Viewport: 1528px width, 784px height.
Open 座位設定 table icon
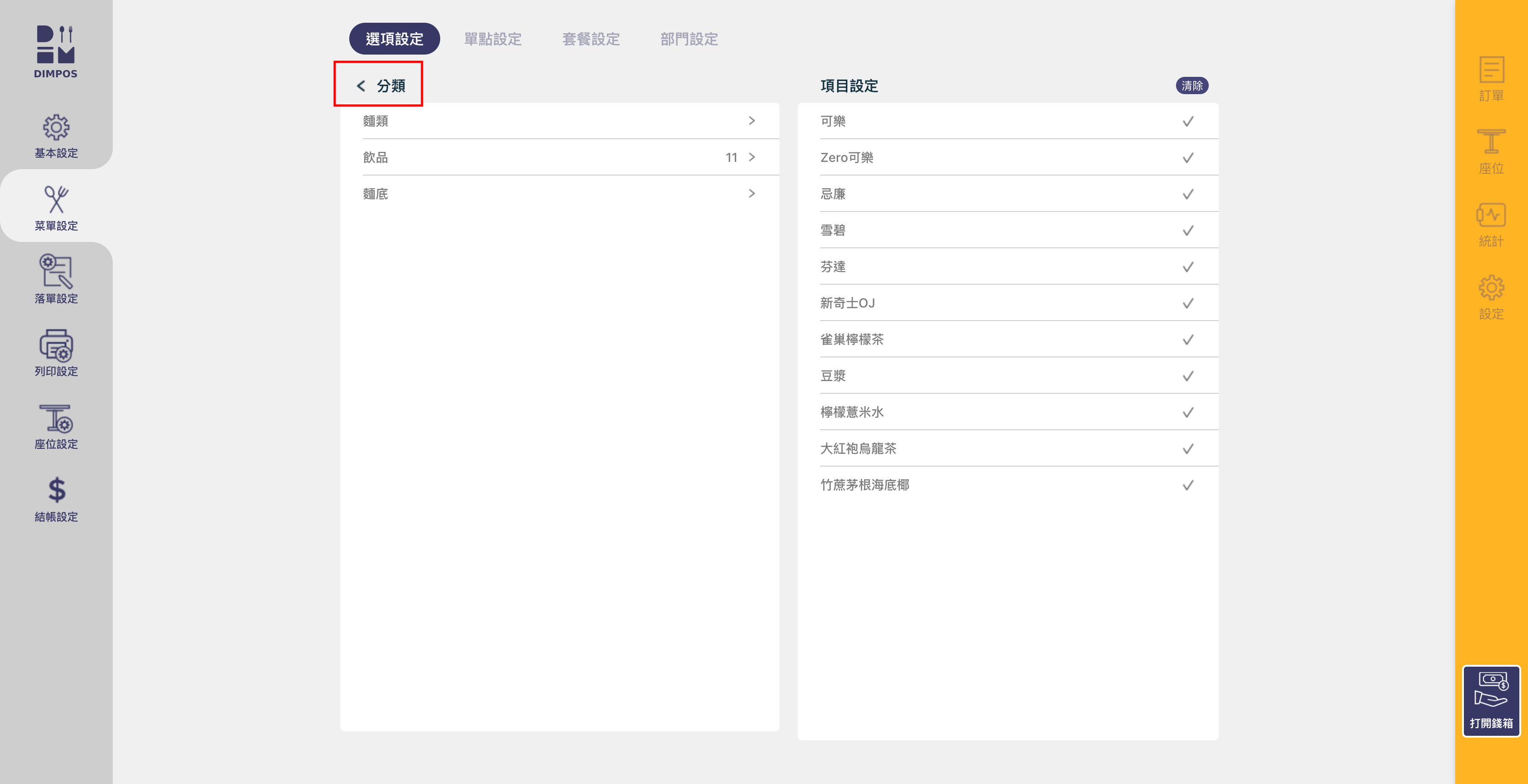(56, 426)
